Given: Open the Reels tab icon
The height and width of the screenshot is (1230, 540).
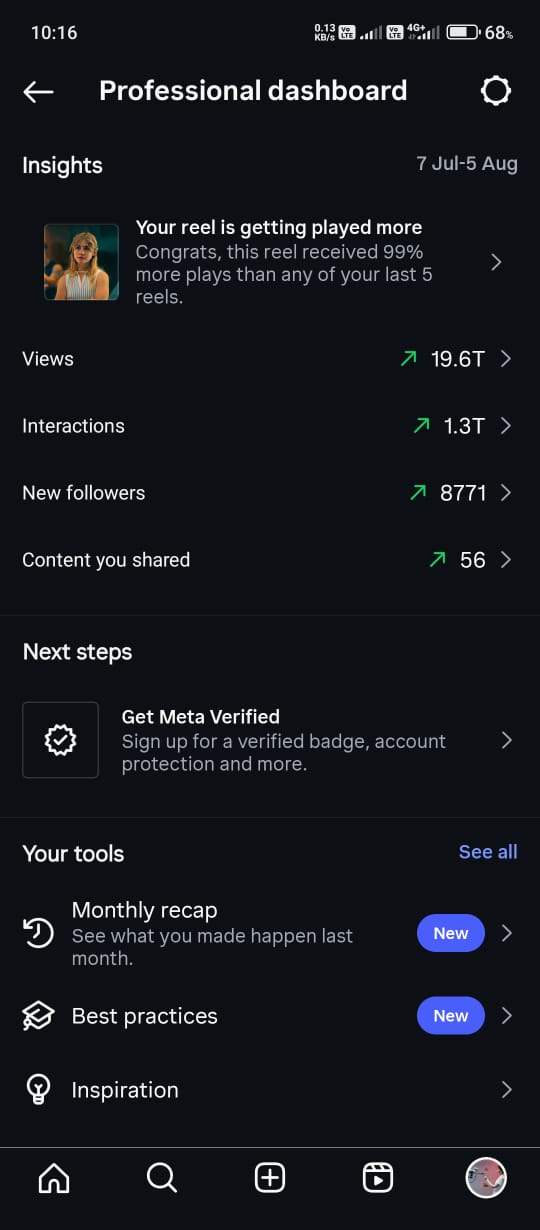Looking at the screenshot, I should pos(378,1179).
